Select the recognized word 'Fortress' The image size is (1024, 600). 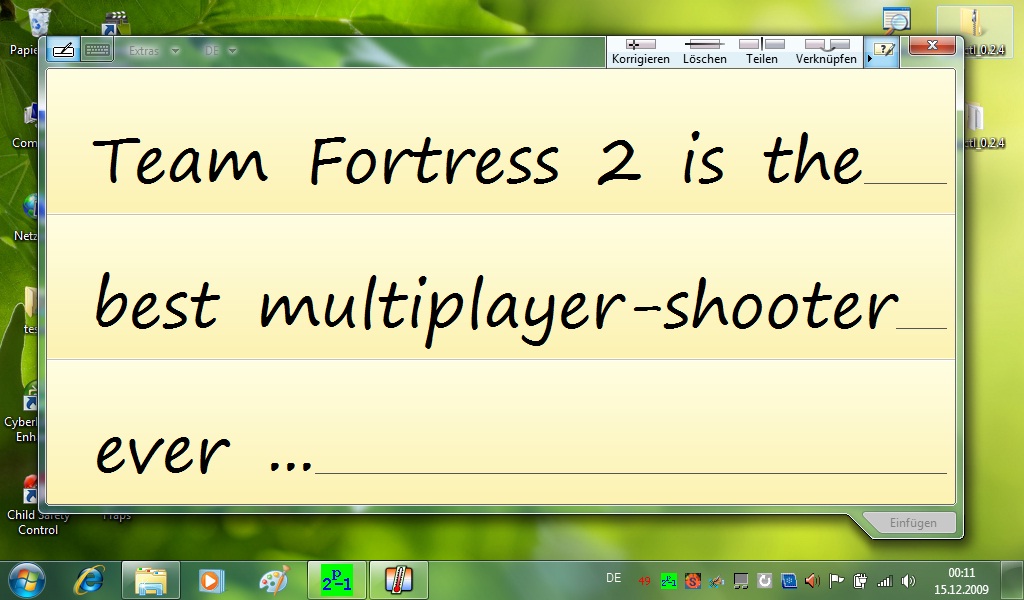[434, 160]
